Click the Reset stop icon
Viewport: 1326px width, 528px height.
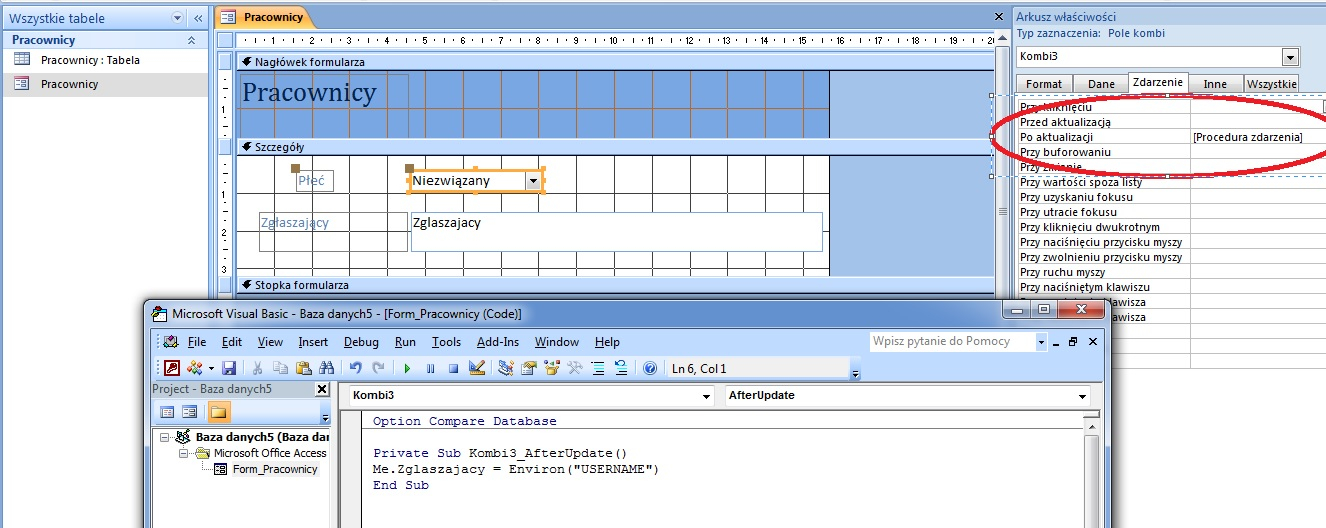[453, 368]
